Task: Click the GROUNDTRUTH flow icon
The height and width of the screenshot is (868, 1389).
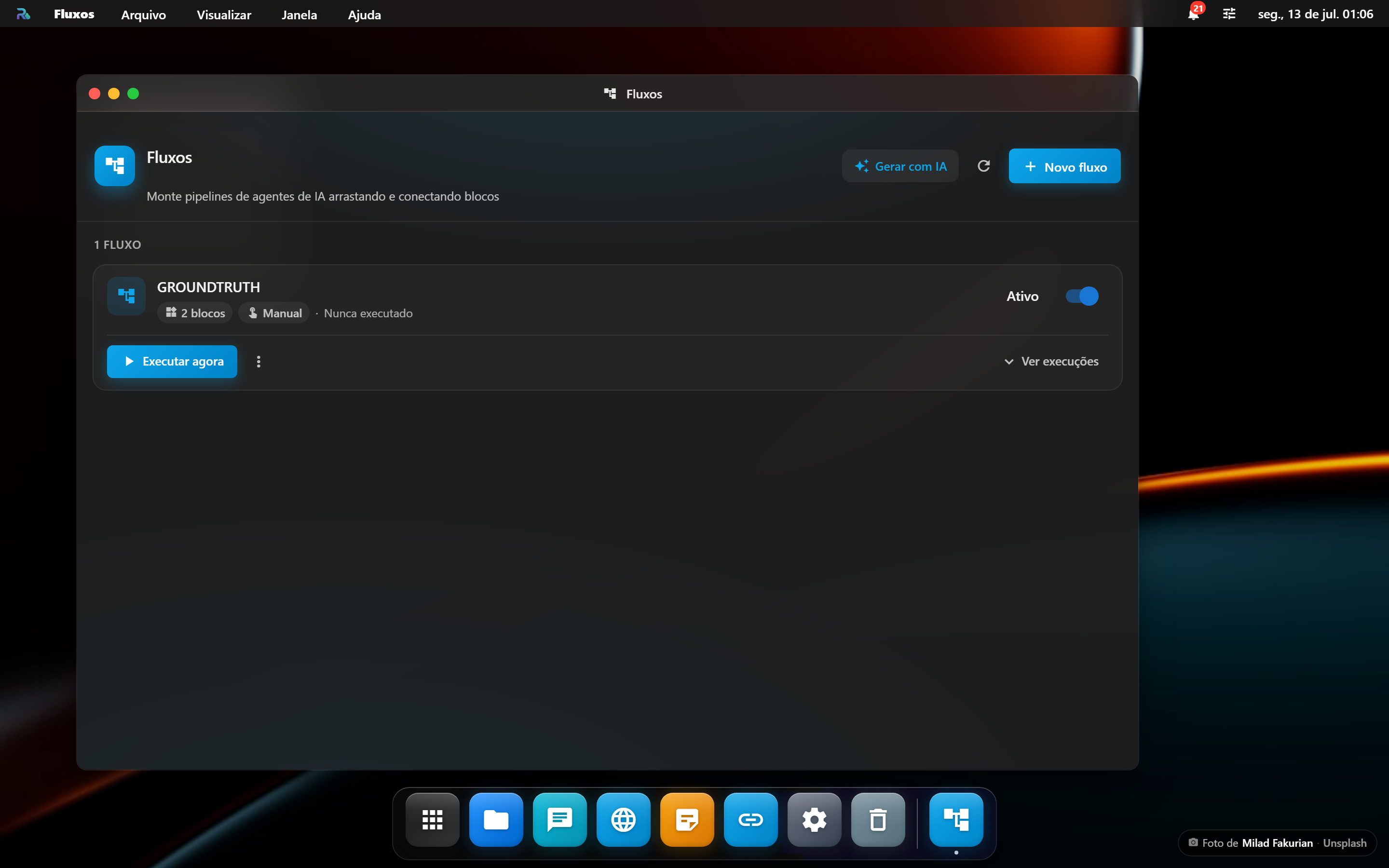Action: point(126,296)
